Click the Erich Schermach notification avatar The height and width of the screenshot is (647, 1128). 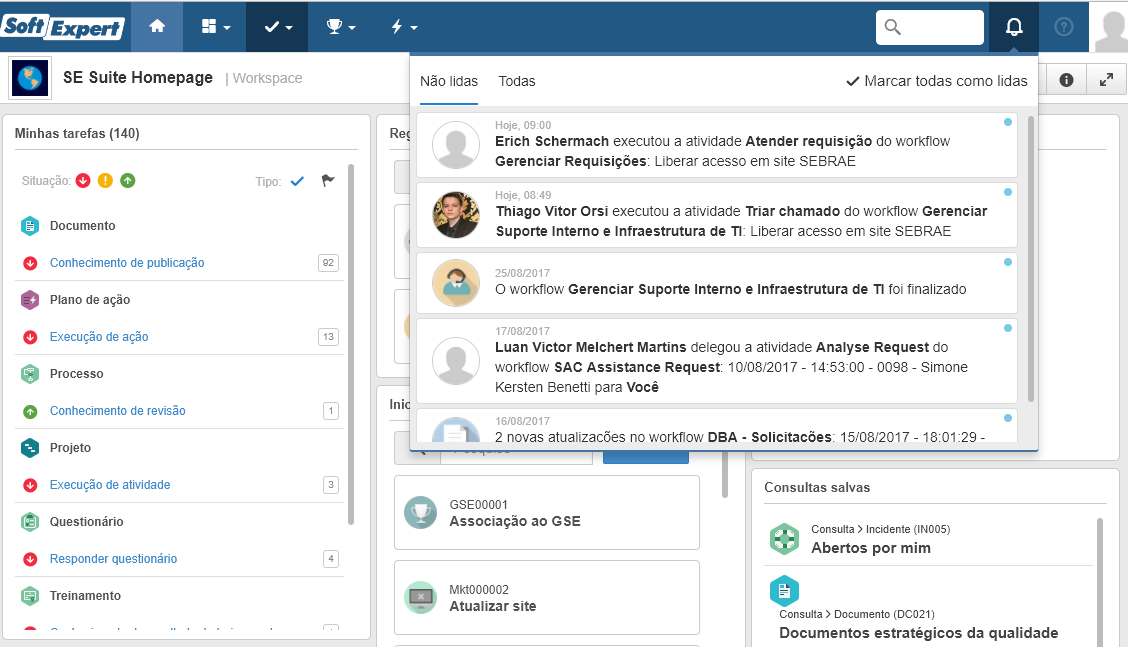click(455, 145)
